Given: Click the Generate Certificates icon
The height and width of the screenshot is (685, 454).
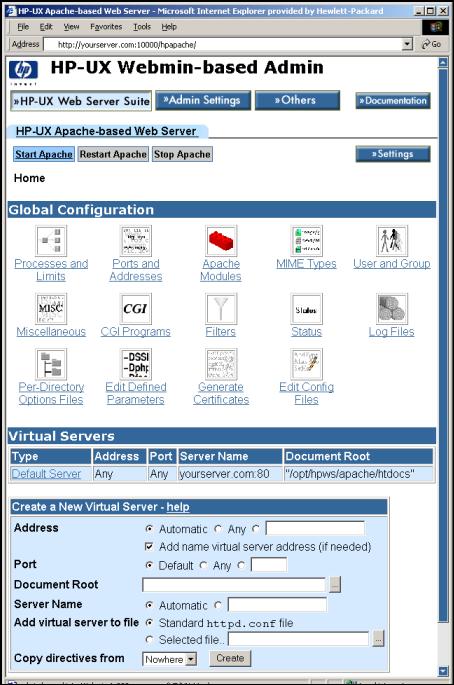Looking at the screenshot, I should 221,364.
